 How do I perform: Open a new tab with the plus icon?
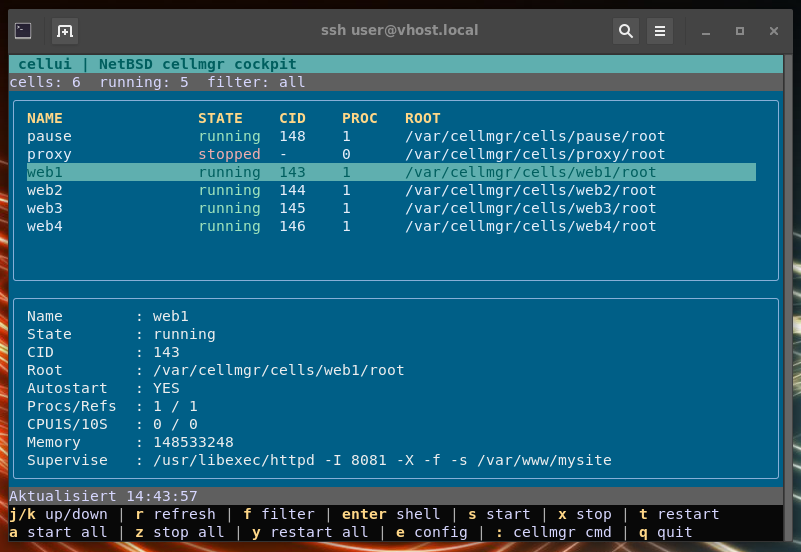(64, 31)
